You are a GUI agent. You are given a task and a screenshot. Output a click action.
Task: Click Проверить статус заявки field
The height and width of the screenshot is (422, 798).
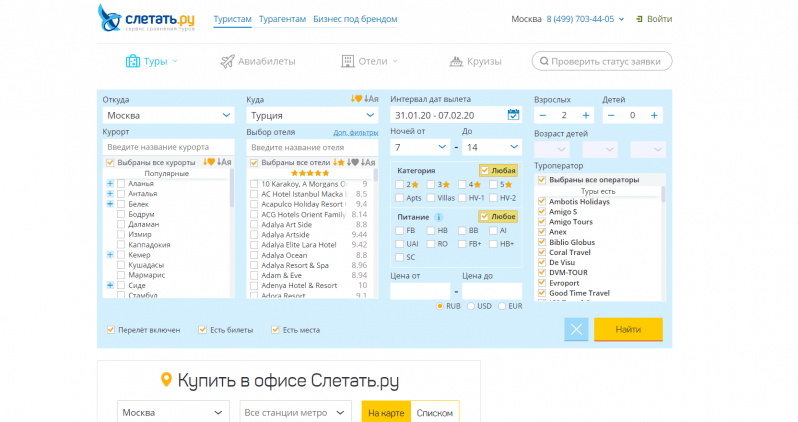(x=602, y=61)
